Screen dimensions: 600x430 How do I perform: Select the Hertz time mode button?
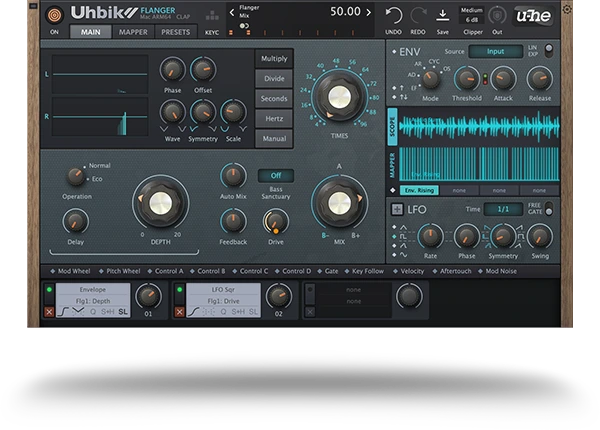(x=274, y=119)
